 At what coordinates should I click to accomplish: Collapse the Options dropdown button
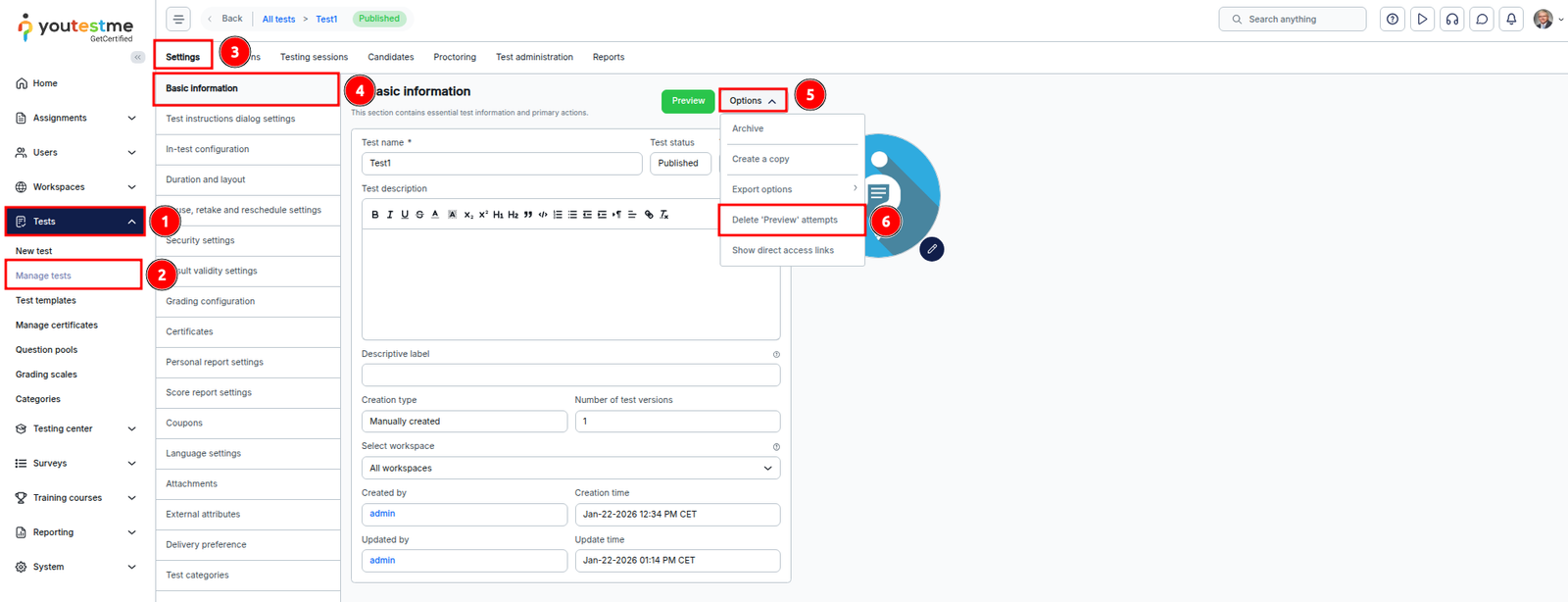(x=753, y=101)
